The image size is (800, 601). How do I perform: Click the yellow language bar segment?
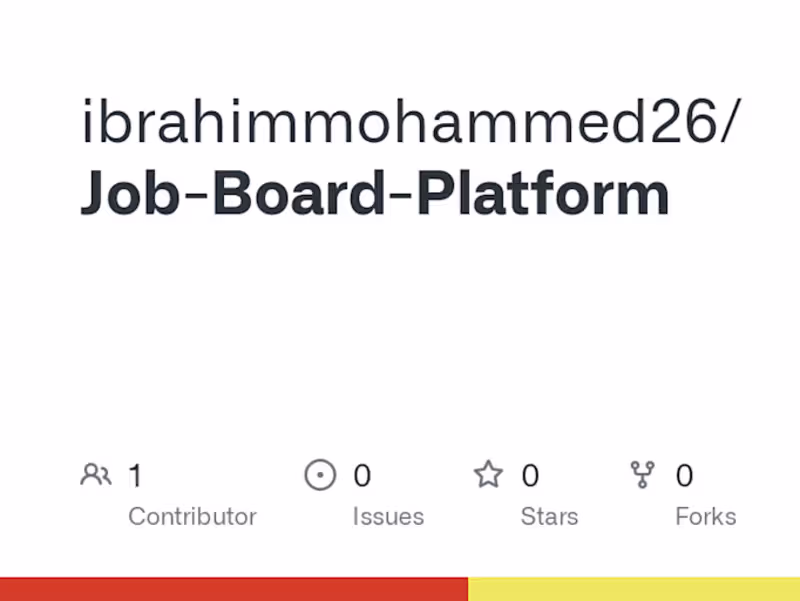634,589
